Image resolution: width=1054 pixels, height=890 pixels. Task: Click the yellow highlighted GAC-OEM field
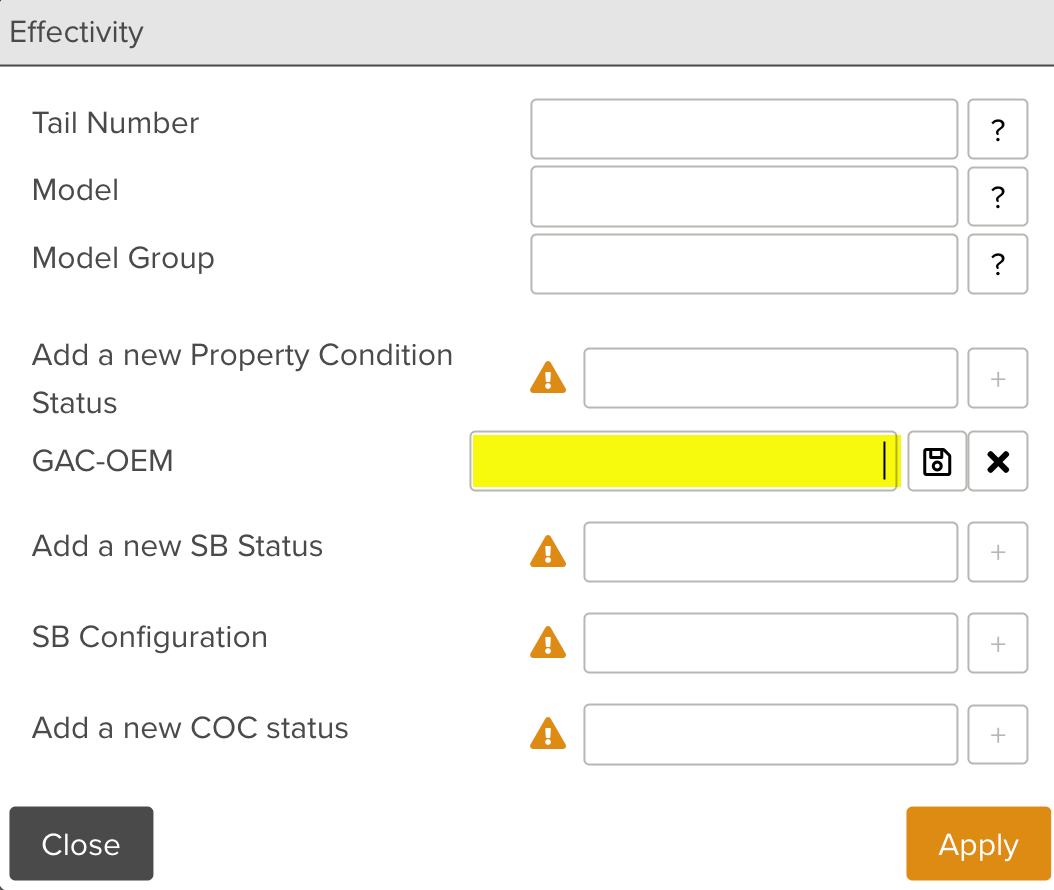pos(684,461)
